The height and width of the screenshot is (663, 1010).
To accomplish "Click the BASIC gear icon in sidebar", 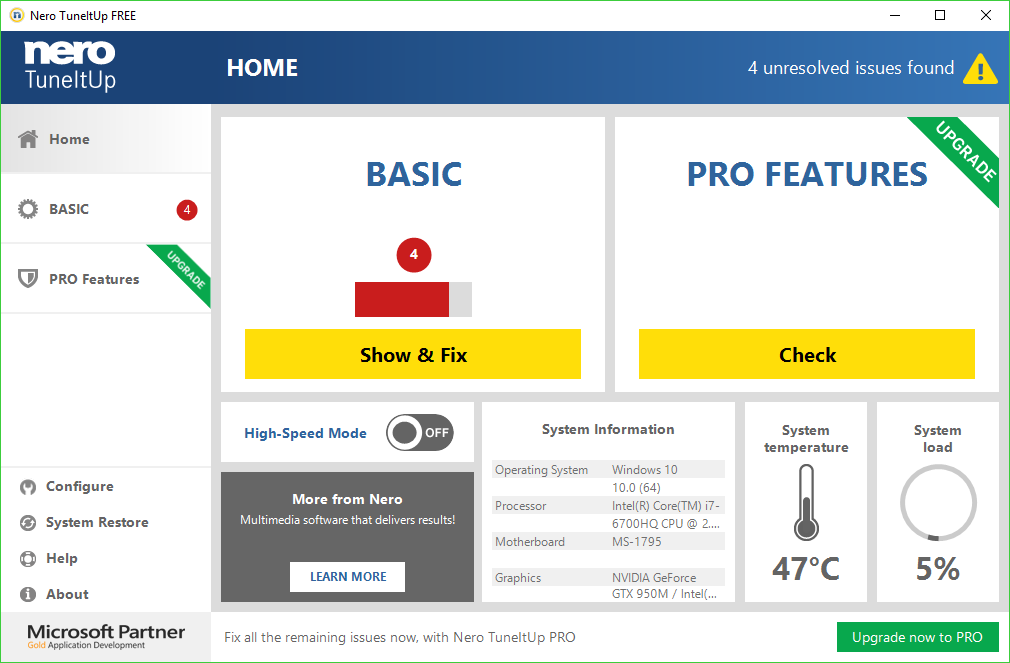I will pyautogui.click(x=28, y=209).
